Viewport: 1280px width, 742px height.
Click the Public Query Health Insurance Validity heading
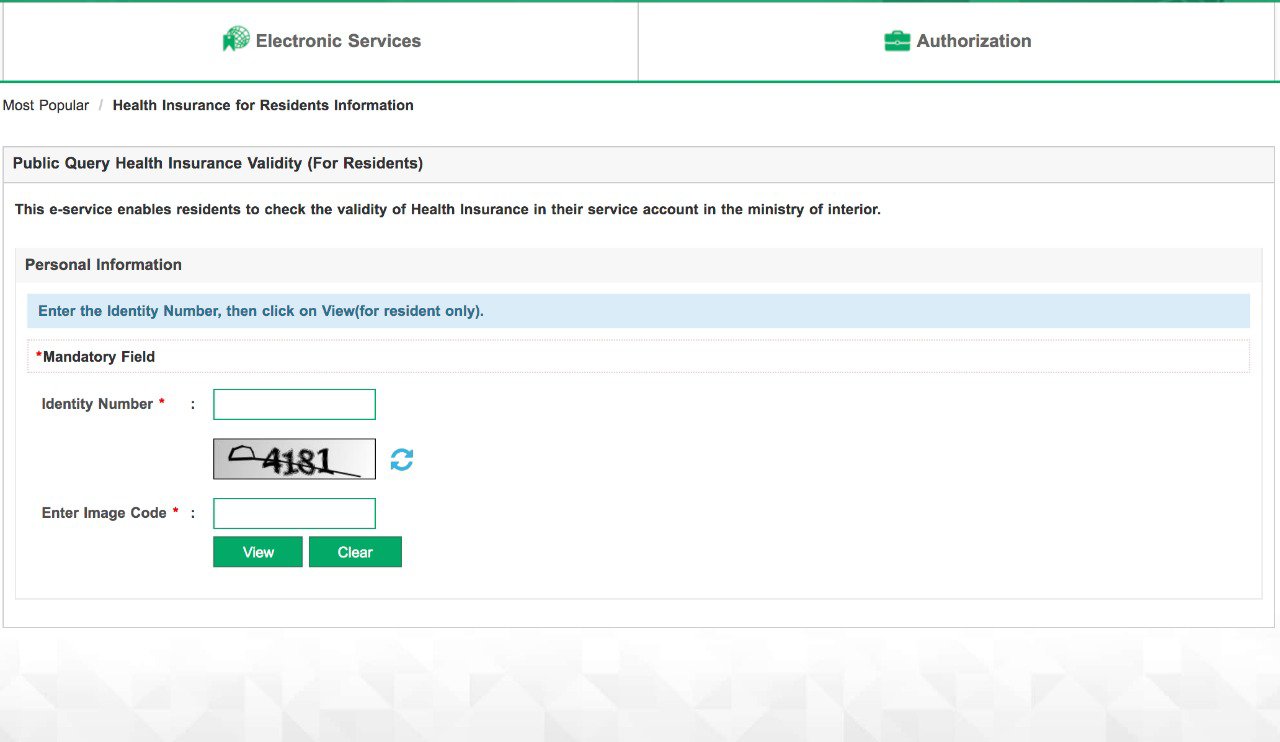click(x=218, y=163)
